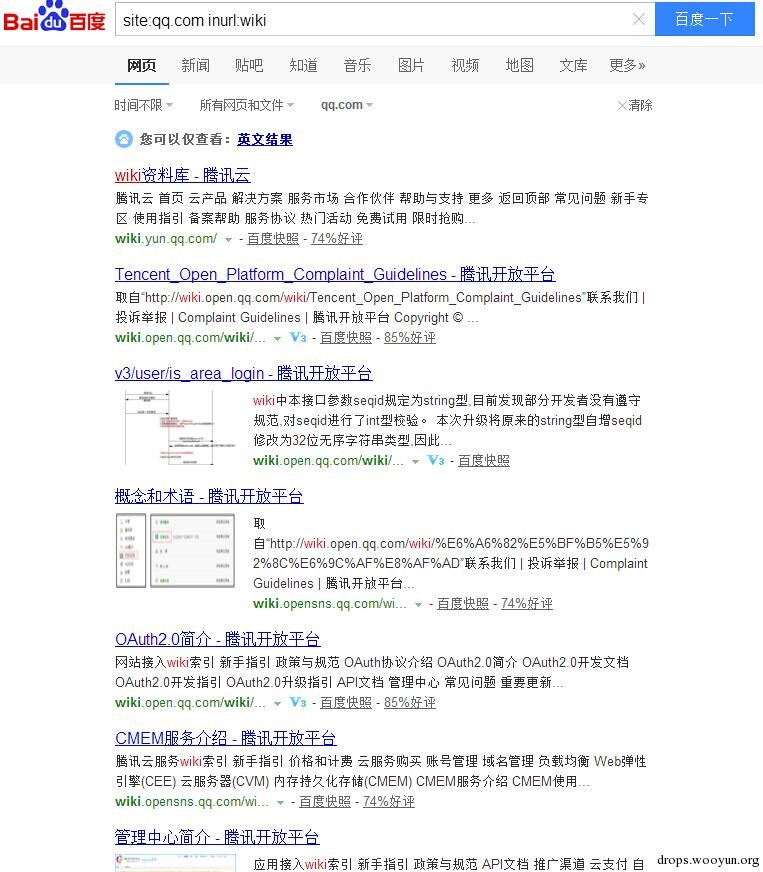The image size is (763, 872).
Task: Click the paw icon beside 您可以仅查看
Action: pyautogui.click(x=124, y=139)
